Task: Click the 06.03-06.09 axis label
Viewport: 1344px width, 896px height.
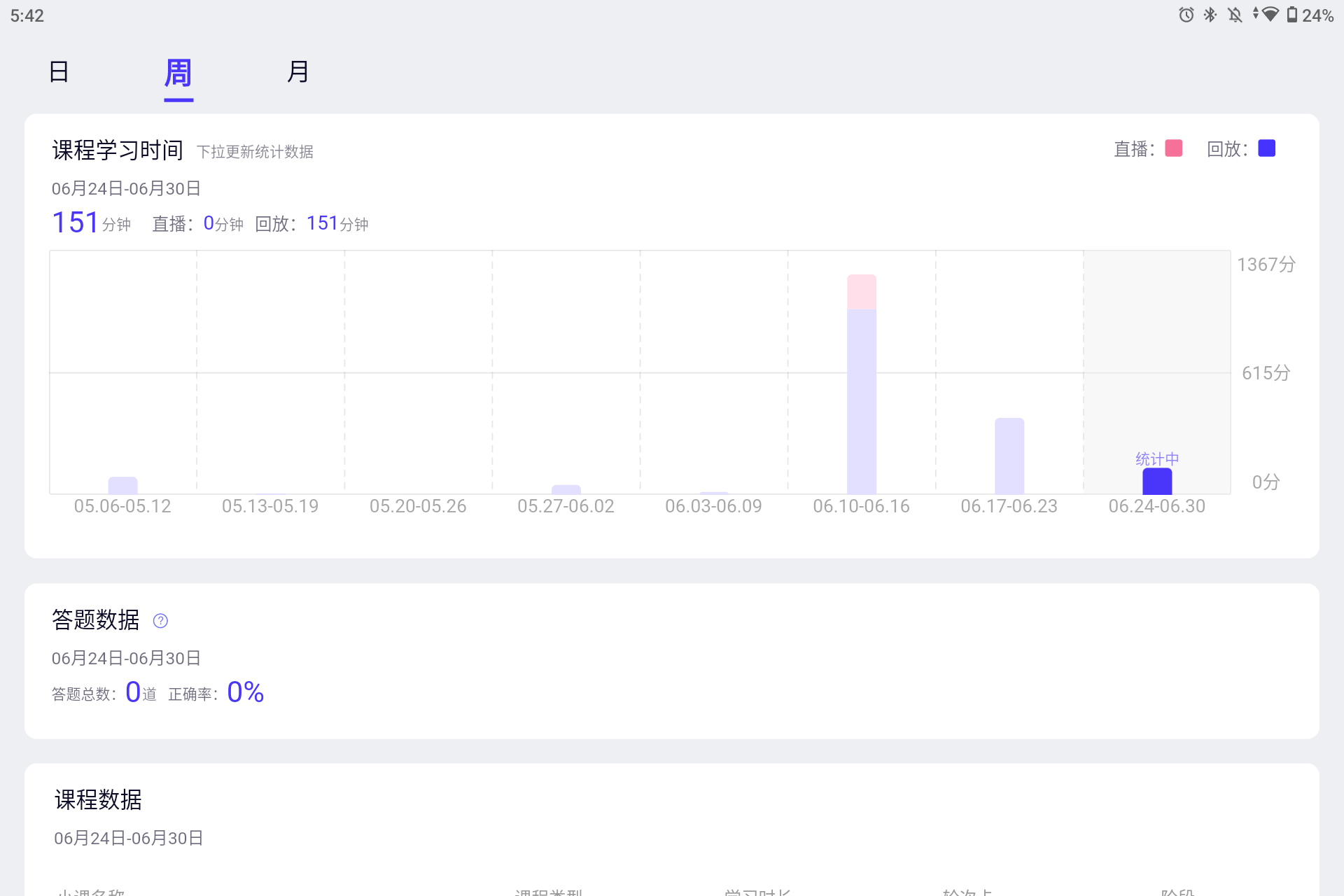Action: pos(713,506)
